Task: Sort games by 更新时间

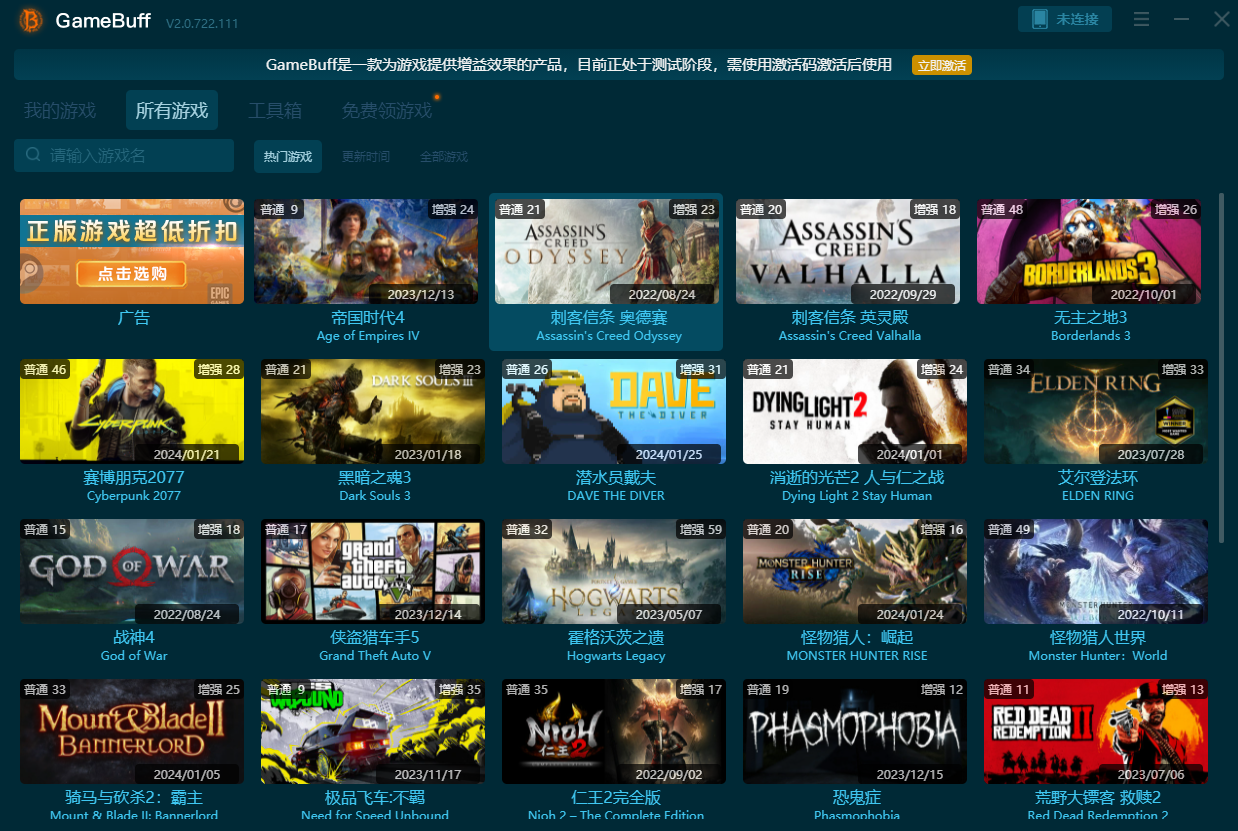Action: 366,156
